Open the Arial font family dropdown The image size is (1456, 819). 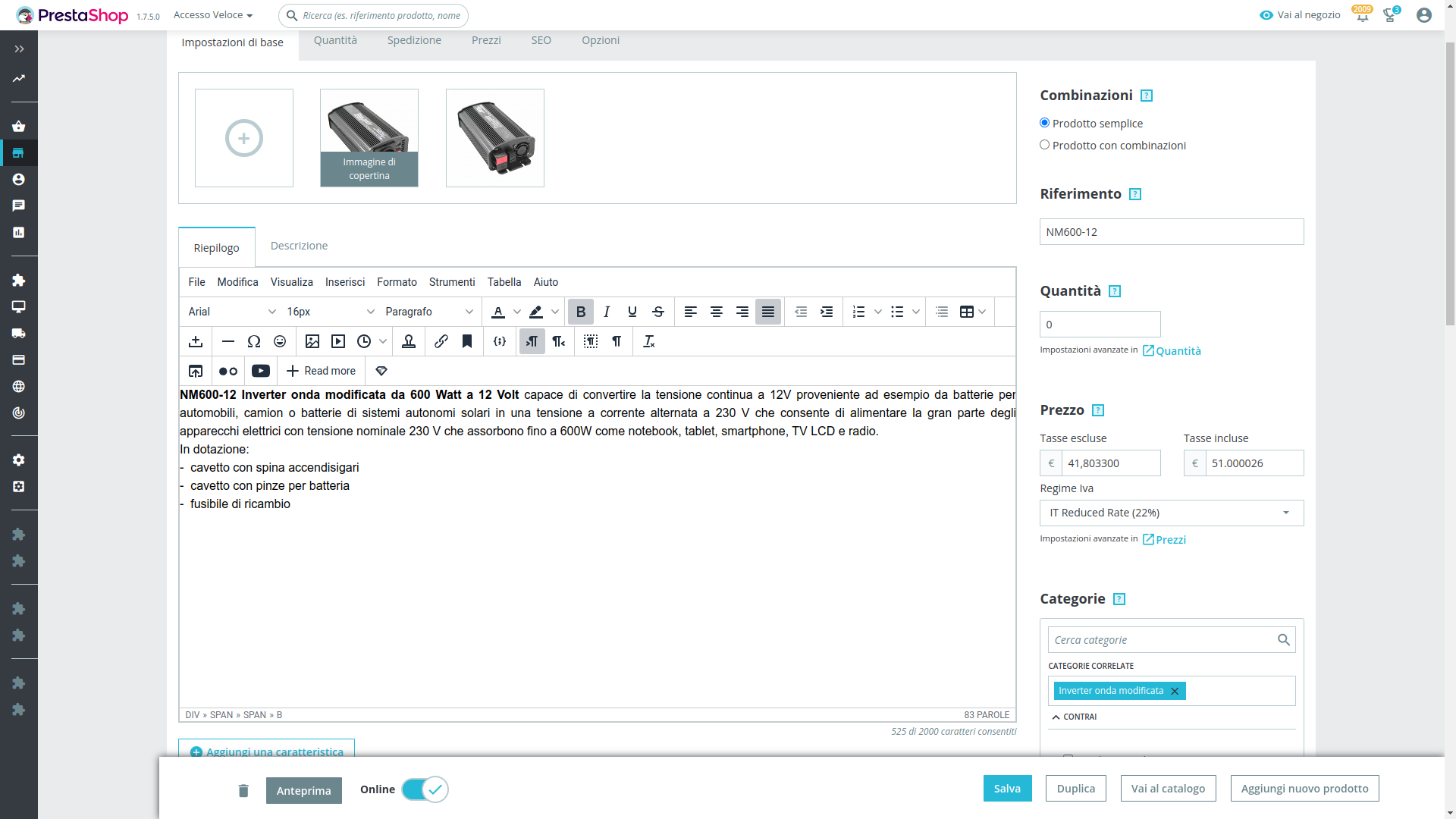pos(231,312)
